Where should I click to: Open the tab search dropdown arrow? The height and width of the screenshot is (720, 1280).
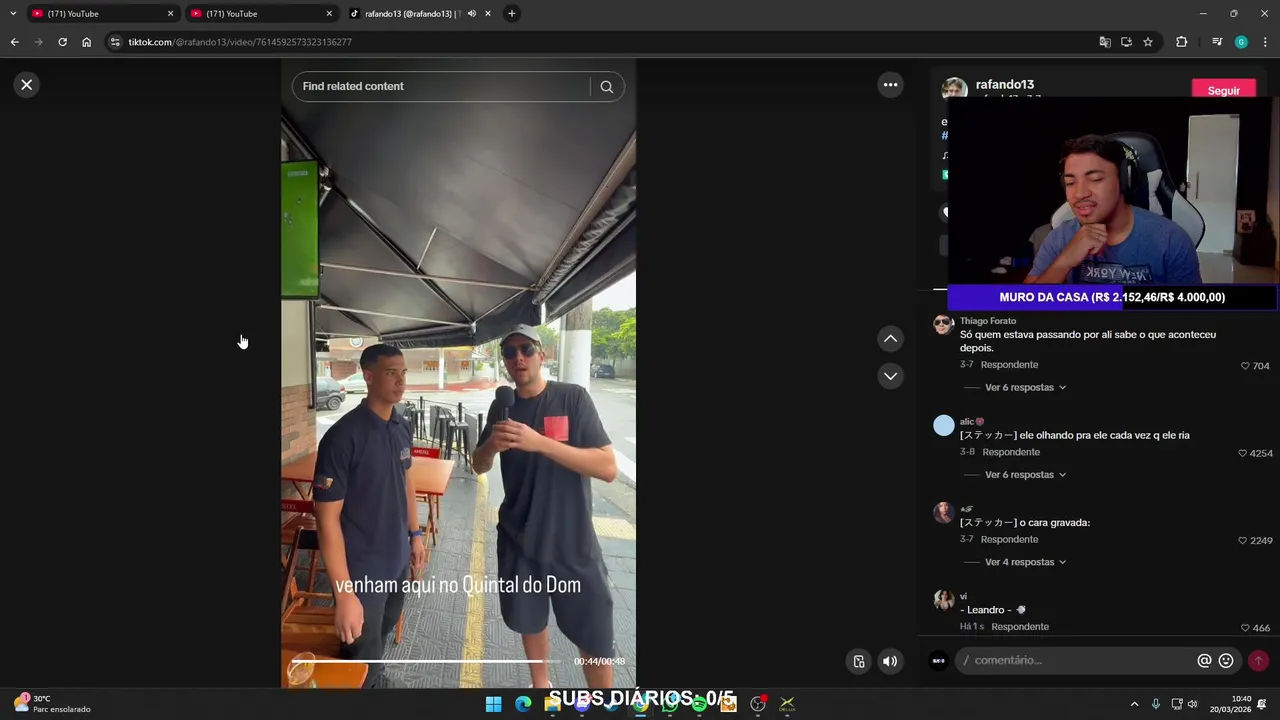coord(13,14)
